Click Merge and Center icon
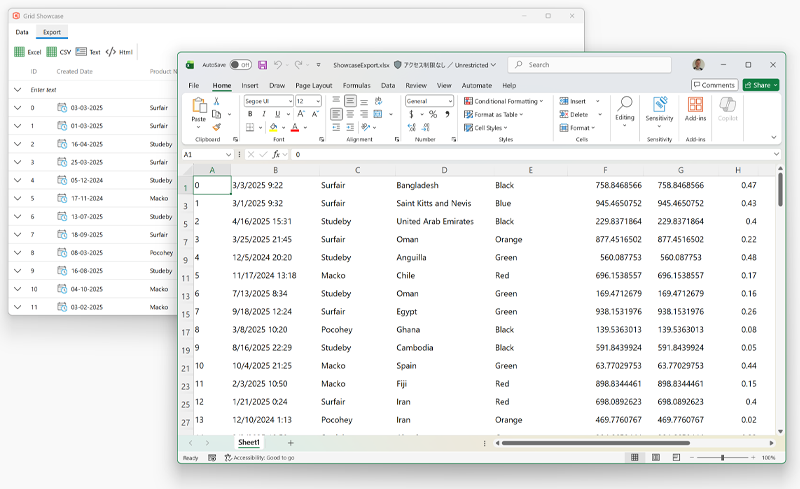 pyautogui.click(x=378, y=114)
